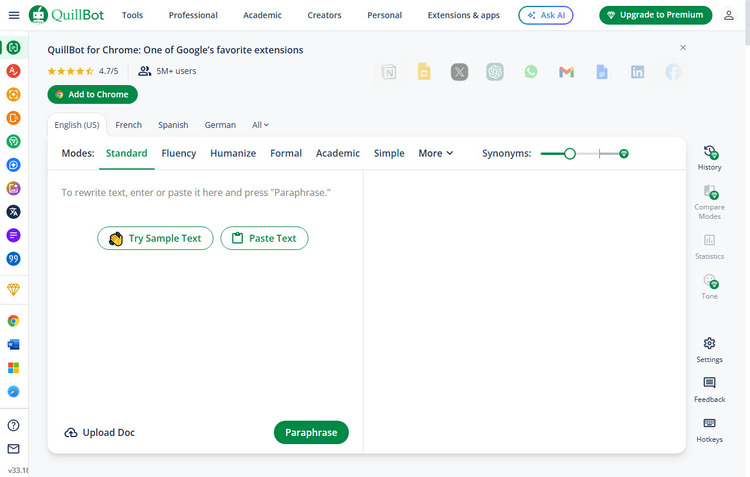
Task: Select the Fluency mode
Action: point(179,153)
